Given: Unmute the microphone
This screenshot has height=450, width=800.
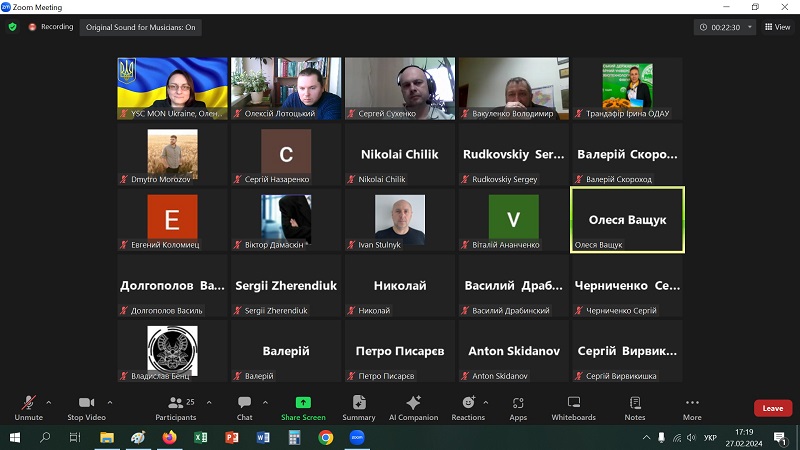Looking at the screenshot, I should 28,406.
